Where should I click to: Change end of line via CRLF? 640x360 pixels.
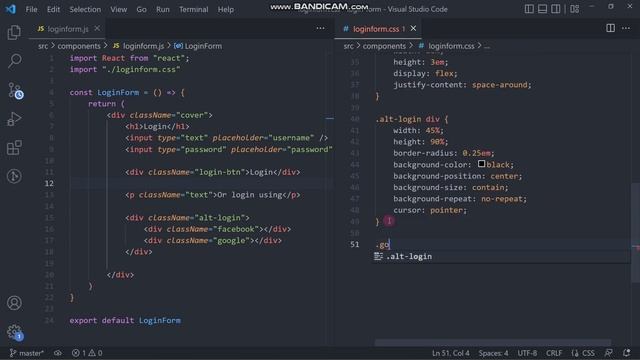554,353
